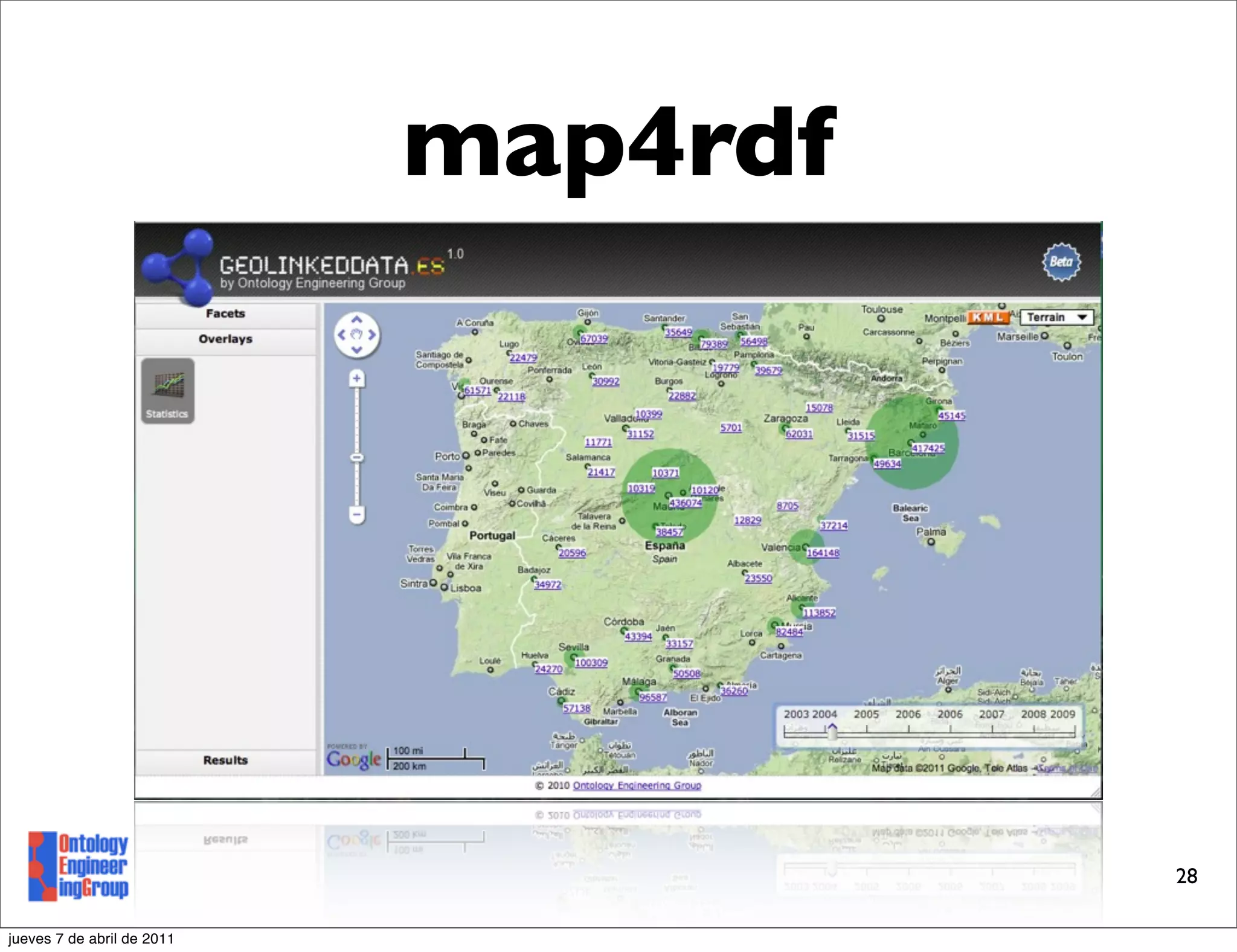Click the value 43394 near Córdoba

tap(638, 637)
